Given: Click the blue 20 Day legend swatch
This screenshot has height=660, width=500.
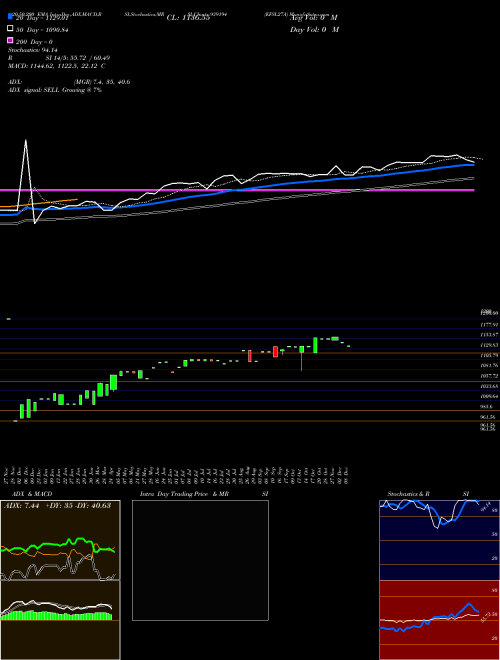Looking at the screenshot, I should [10, 17].
